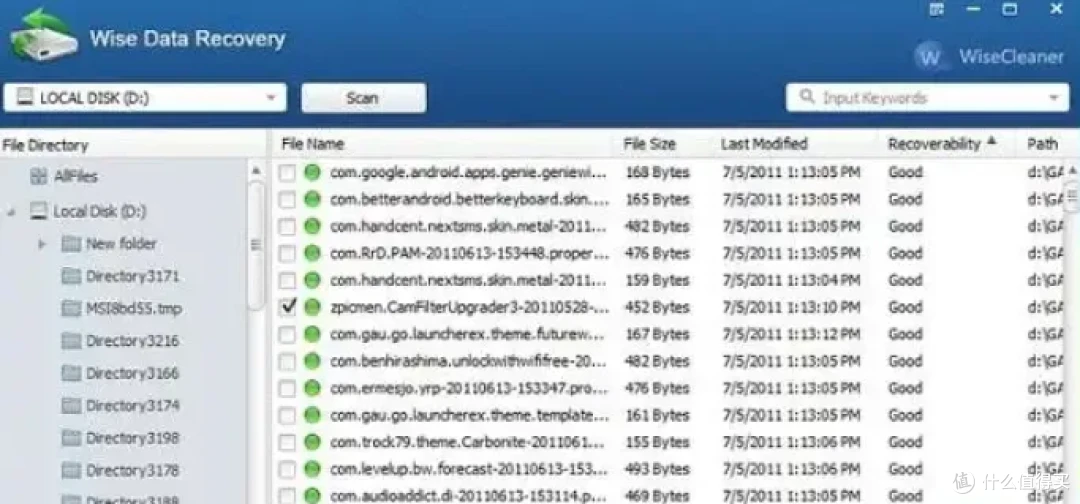The image size is (1080, 504).
Task: Click the green status dot for com.gau.go.launcherex.theme.futurew
Action: pyautogui.click(x=313, y=334)
